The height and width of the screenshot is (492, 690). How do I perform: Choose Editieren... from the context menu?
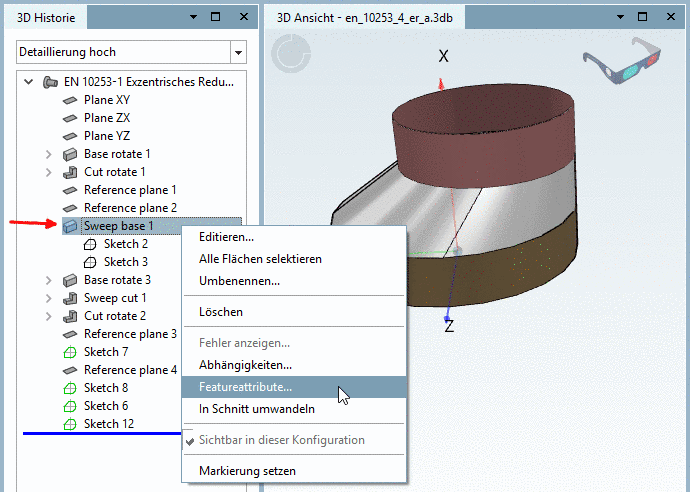(x=294, y=237)
